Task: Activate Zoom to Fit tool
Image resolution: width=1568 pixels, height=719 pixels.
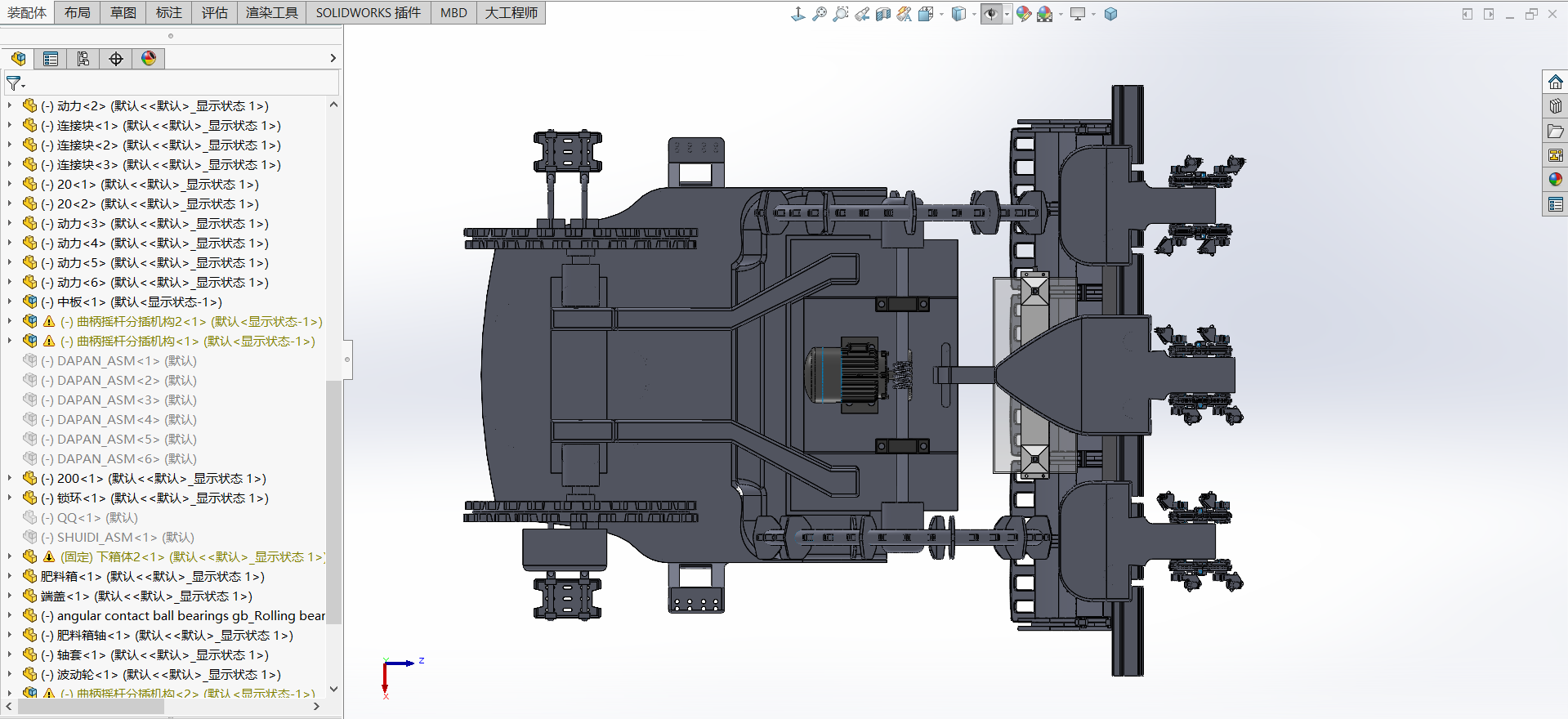Action: click(x=820, y=14)
